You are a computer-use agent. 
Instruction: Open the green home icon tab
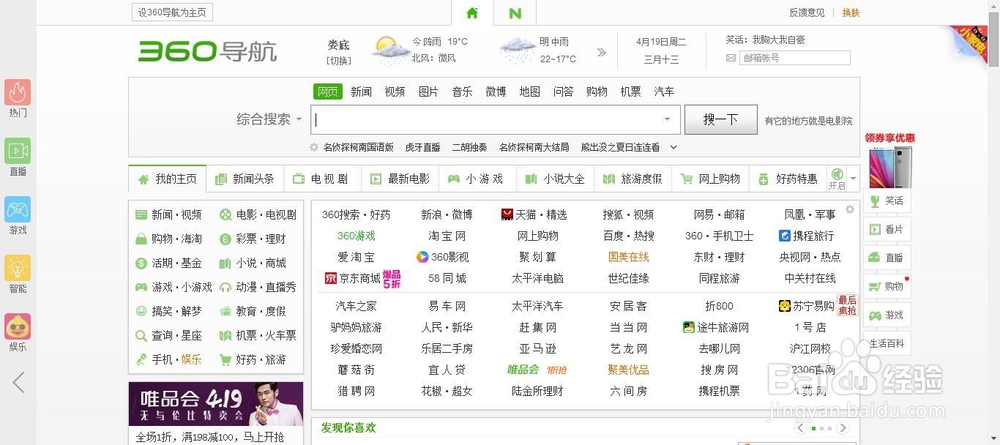(472, 13)
